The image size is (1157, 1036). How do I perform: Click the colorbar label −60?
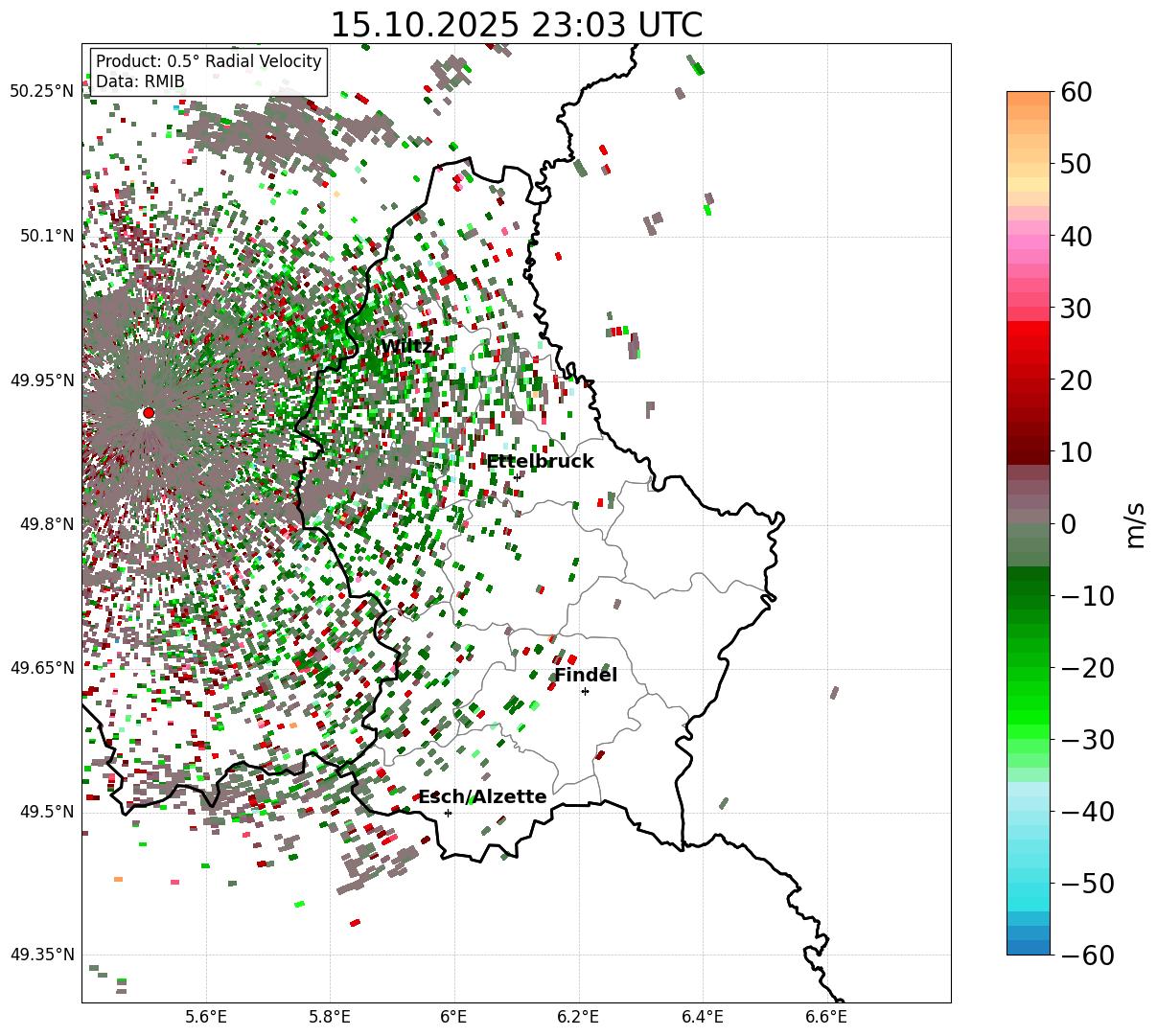tap(1087, 955)
